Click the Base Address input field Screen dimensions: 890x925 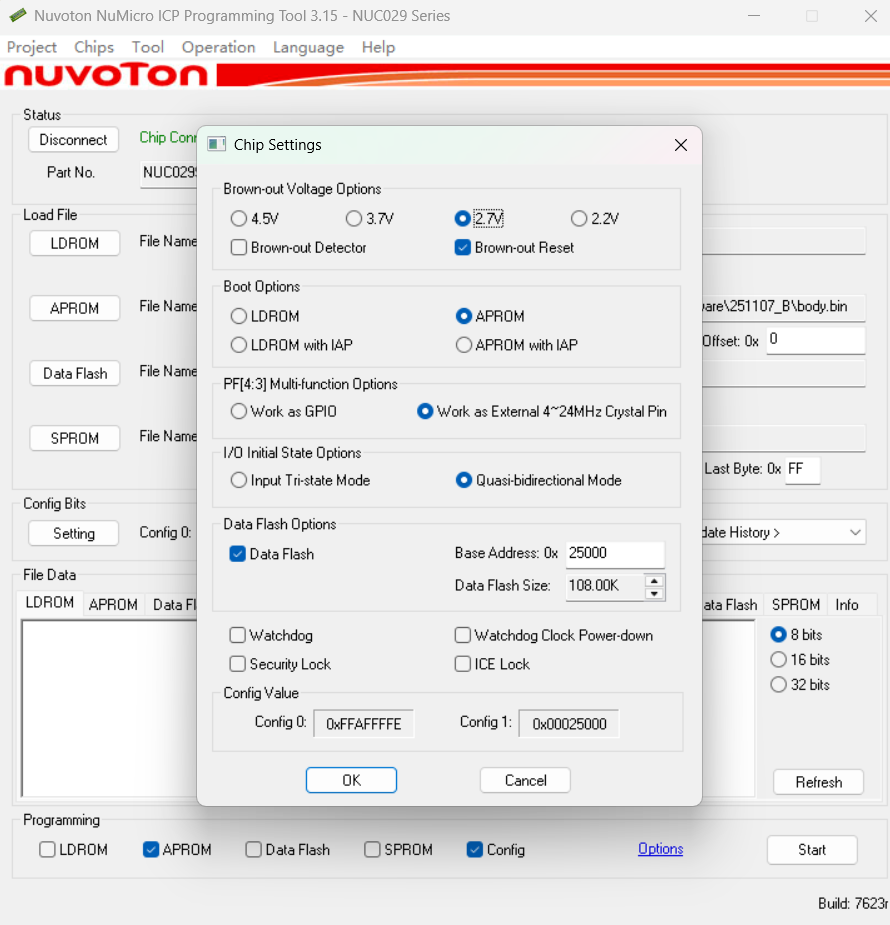coord(614,554)
